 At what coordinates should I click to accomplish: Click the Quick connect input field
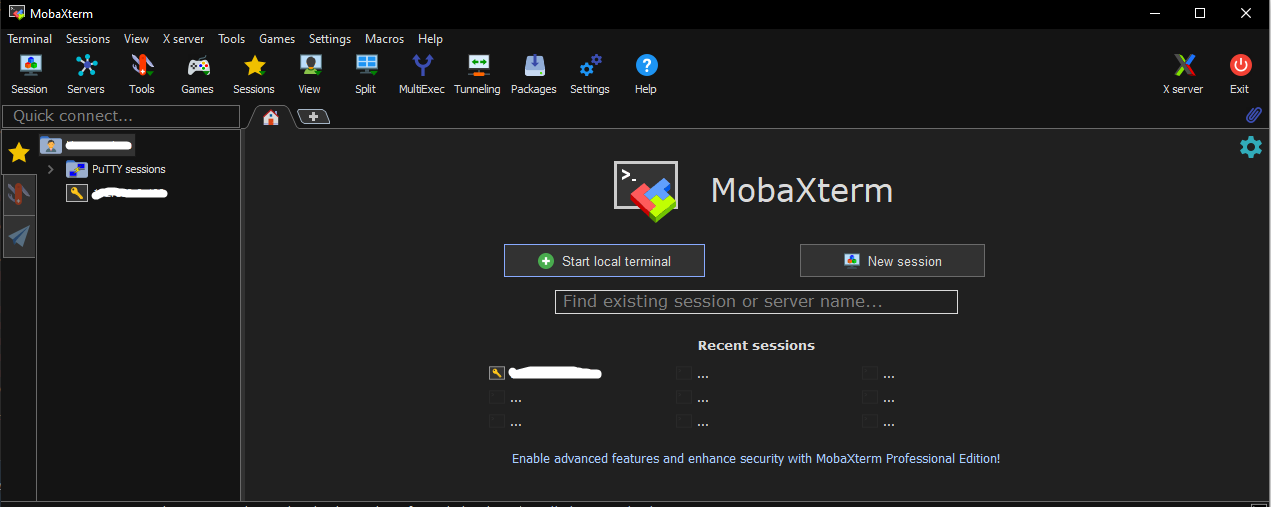pyautogui.click(x=121, y=116)
